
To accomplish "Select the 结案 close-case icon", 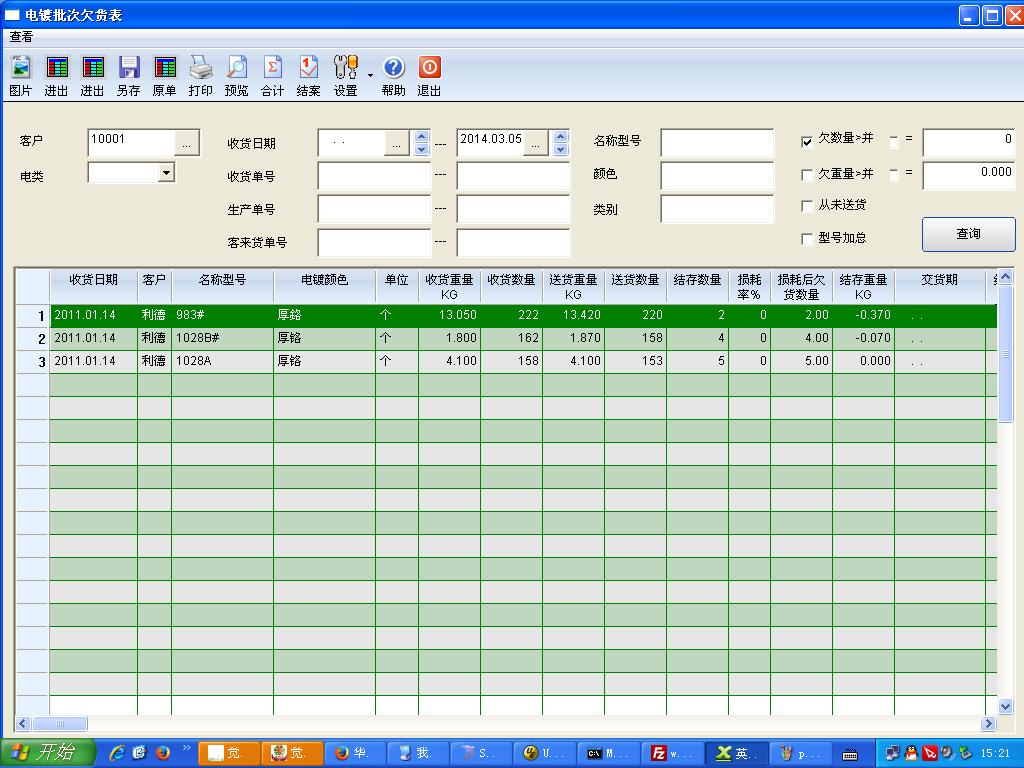I will click(308, 76).
